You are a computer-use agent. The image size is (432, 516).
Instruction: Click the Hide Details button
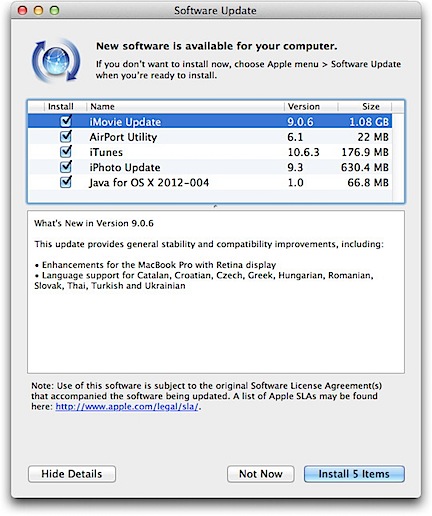72,474
